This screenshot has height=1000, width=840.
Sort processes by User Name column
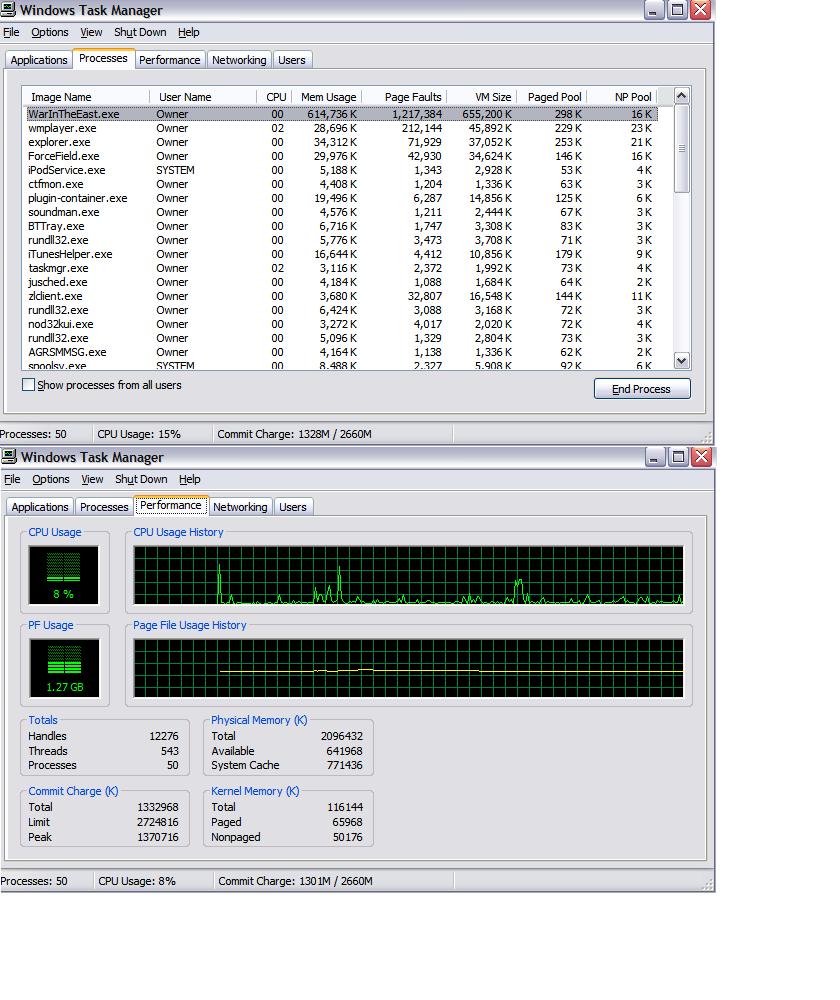(x=203, y=97)
